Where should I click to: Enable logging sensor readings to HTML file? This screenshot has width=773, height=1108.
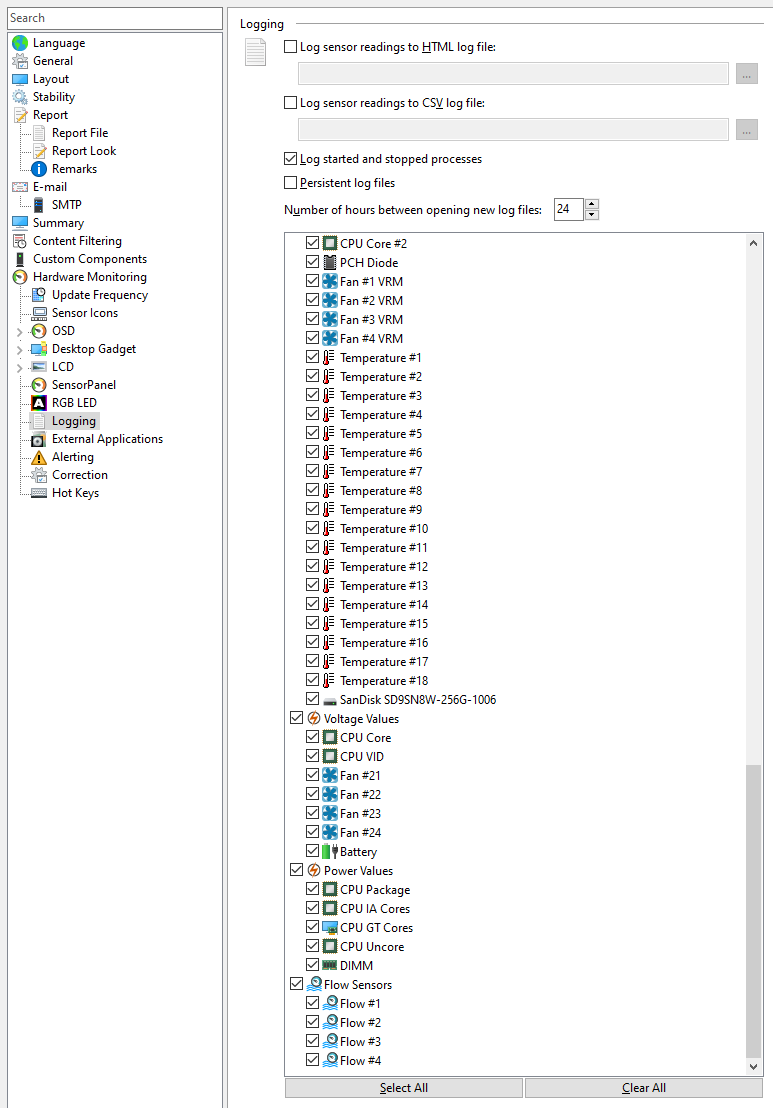291,47
